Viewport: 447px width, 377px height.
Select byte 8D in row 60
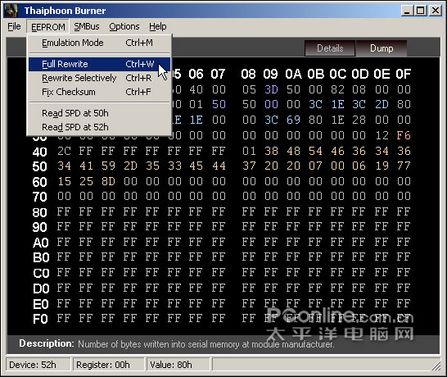click(x=108, y=181)
